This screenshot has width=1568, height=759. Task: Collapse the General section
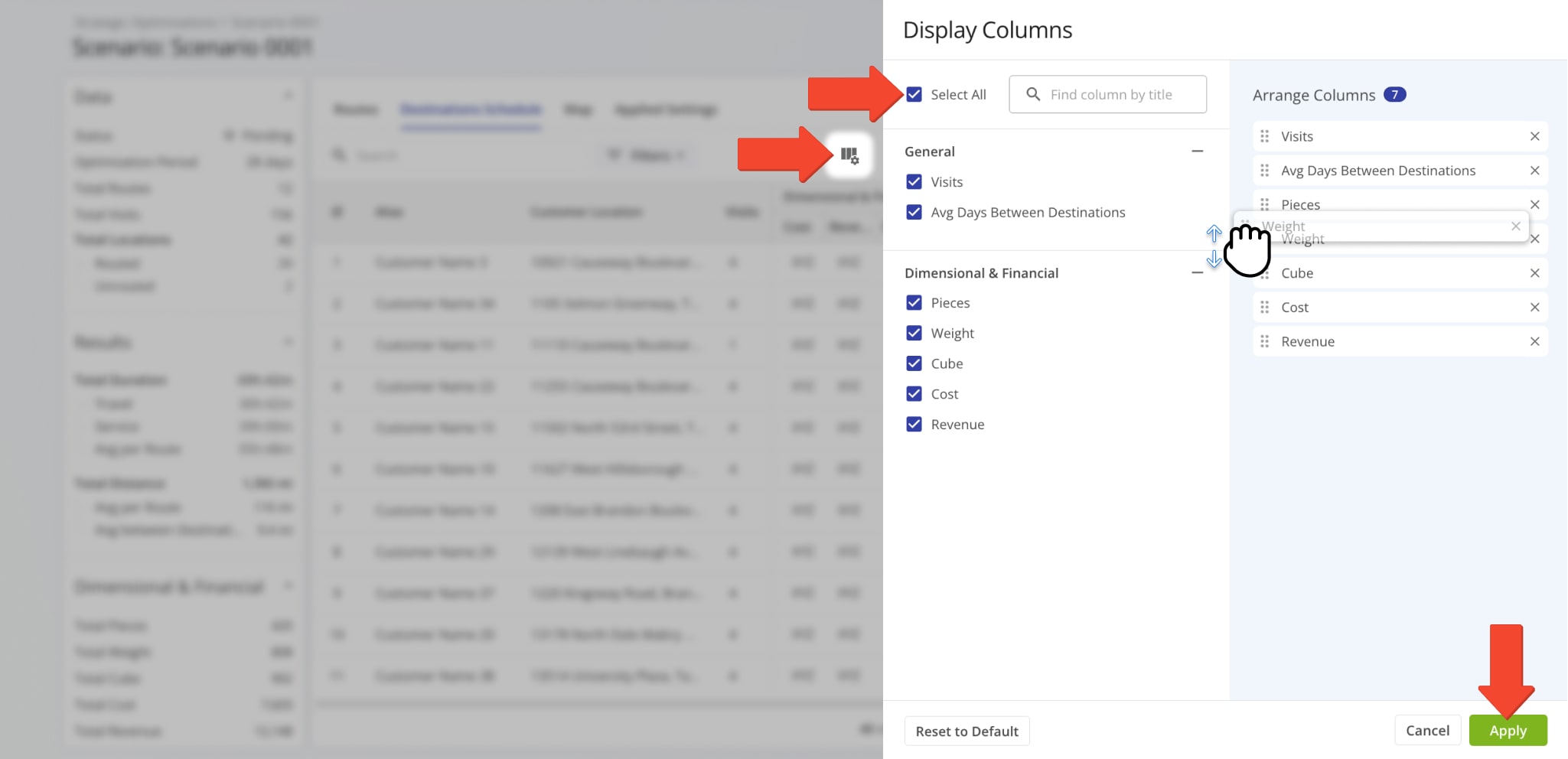pos(1197,151)
